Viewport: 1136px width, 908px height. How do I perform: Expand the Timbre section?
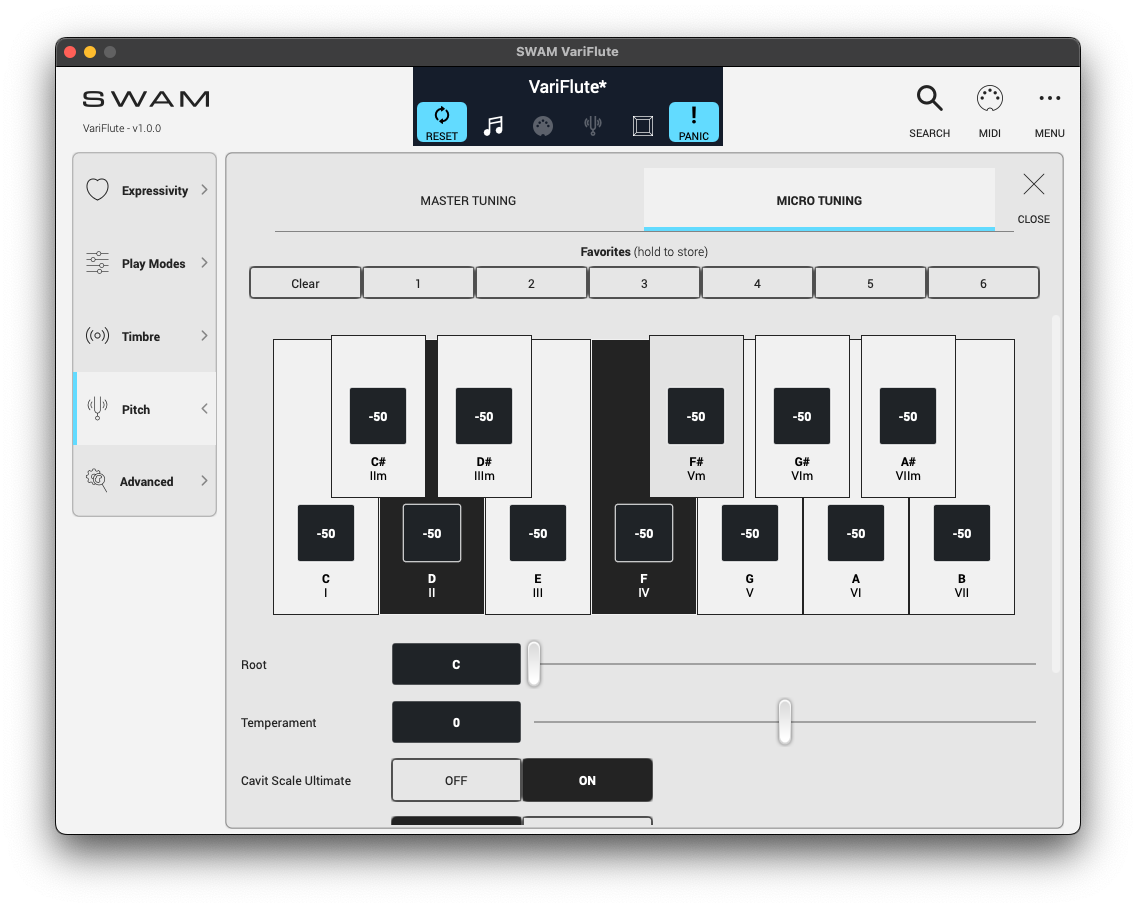[145, 336]
